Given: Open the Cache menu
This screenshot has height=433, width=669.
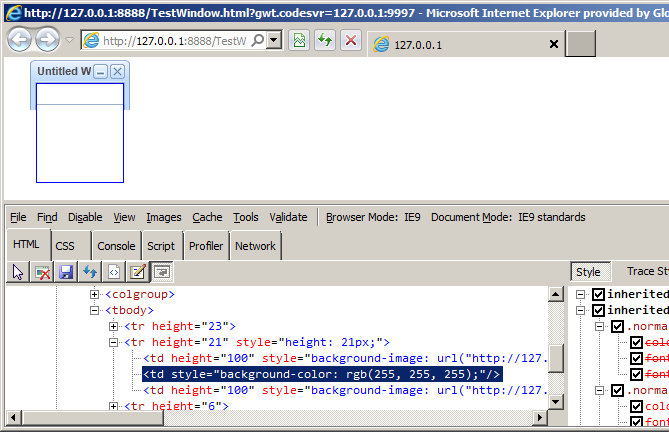Looking at the screenshot, I should (x=207, y=217).
